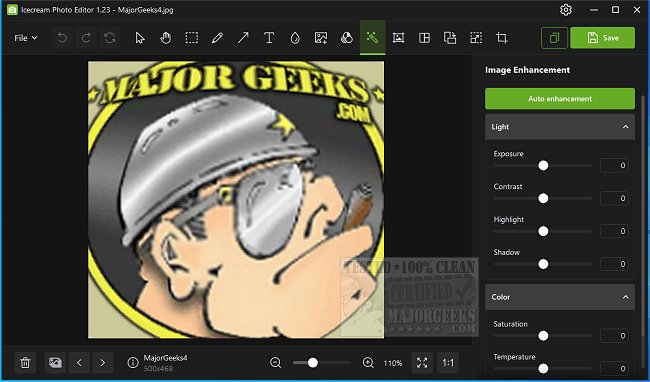Click the Contrast value field
The image size is (650, 382).
tap(614, 198)
